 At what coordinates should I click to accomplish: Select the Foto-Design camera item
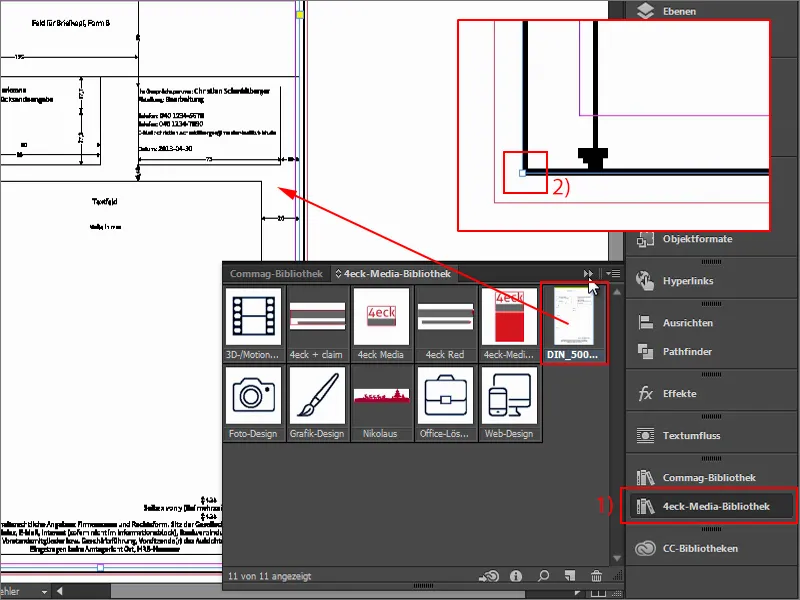coord(254,403)
